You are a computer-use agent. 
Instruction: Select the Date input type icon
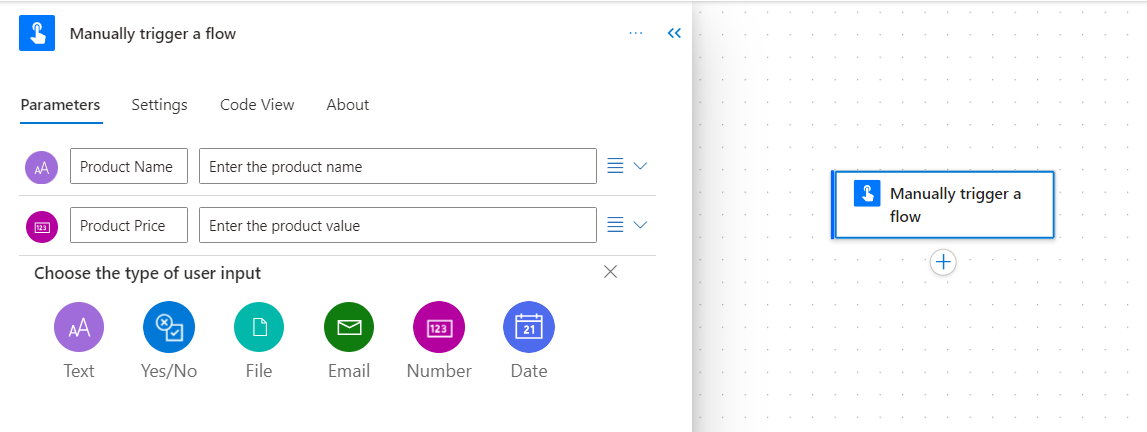click(529, 327)
